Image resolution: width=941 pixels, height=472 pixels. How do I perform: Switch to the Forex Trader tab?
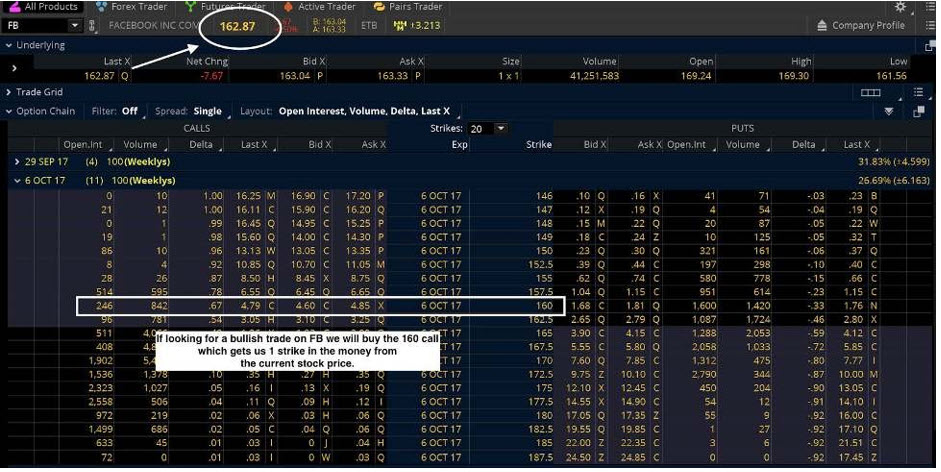pos(131,7)
